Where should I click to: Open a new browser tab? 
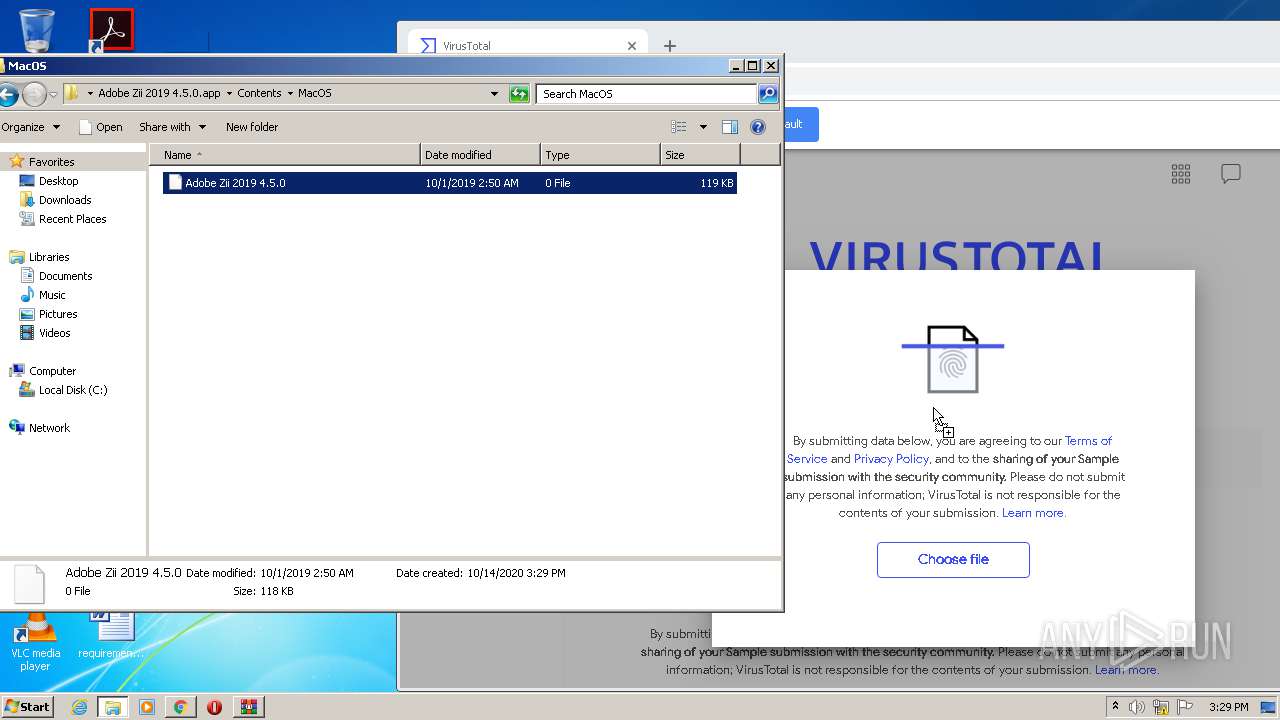[x=670, y=46]
